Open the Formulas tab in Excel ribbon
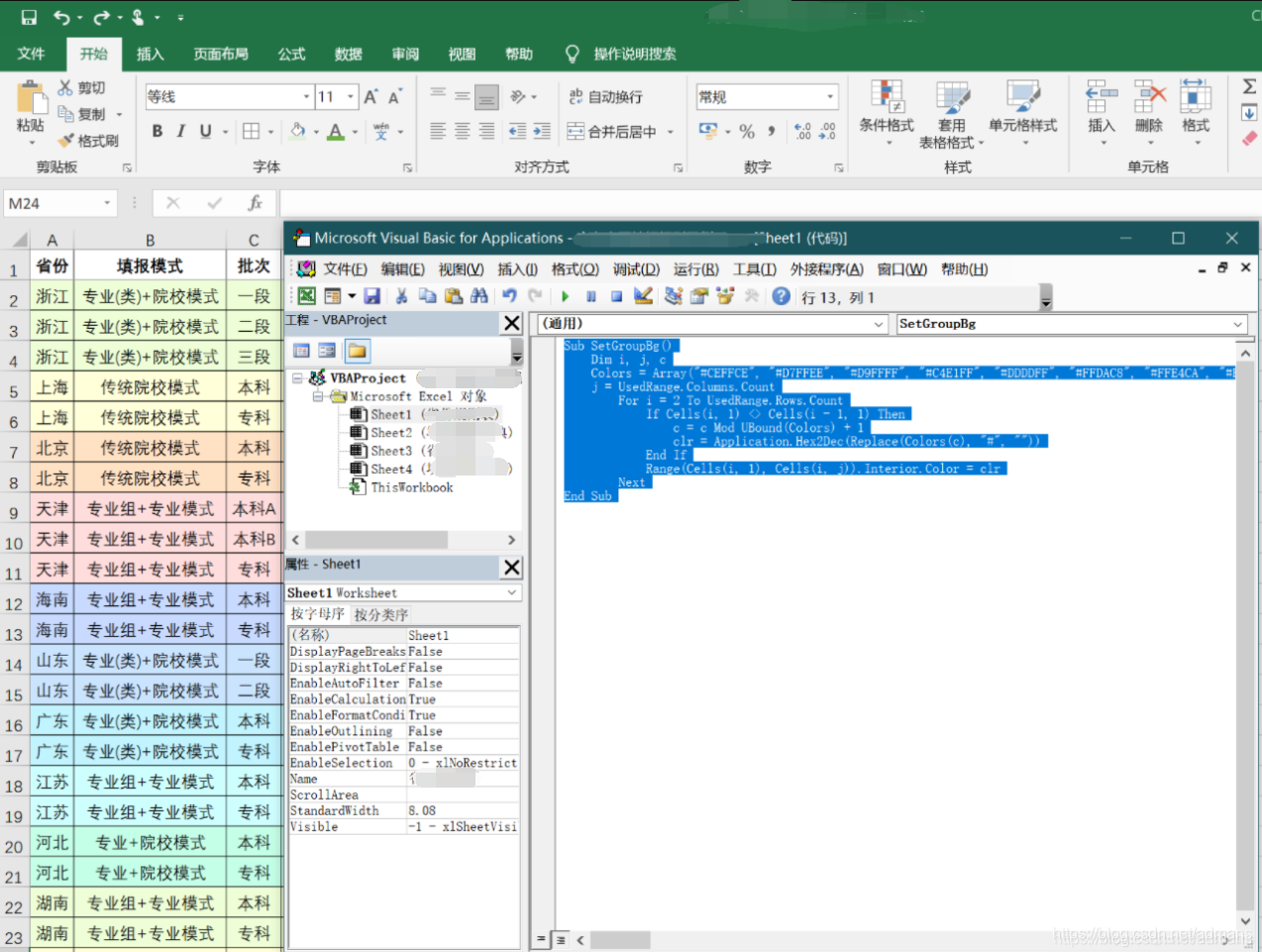Image resolution: width=1262 pixels, height=952 pixels. tap(291, 53)
